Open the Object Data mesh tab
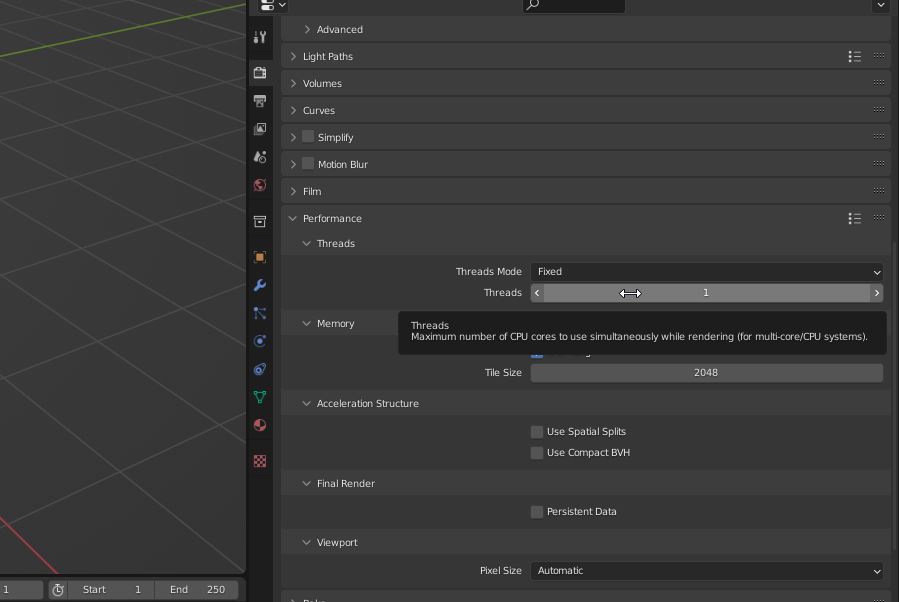The width and height of the screenshot is (899, 602). [x=260, y=397]
